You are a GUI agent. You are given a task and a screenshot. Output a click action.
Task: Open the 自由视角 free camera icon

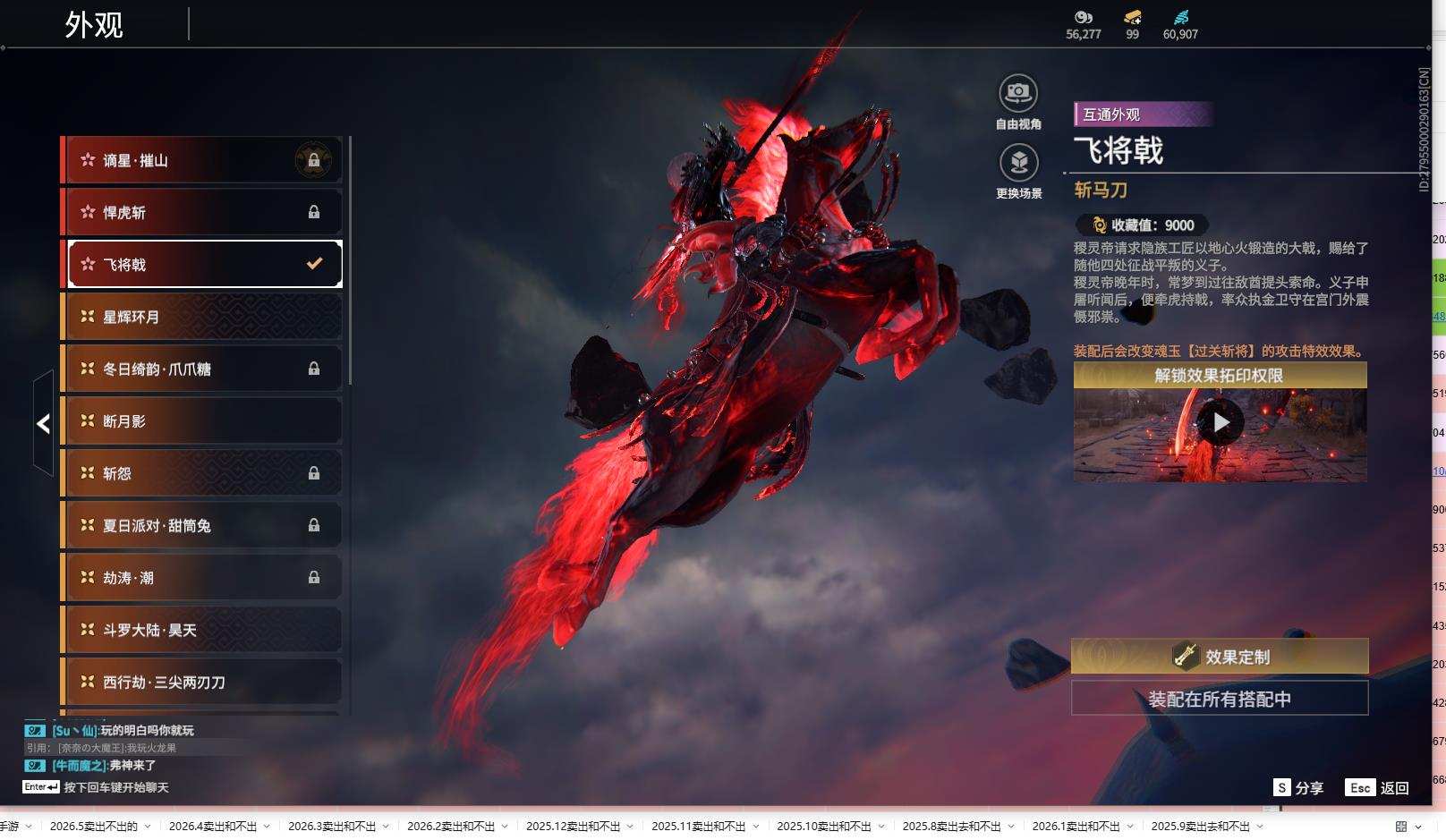pyautogui.click(x=1018, y=93)
